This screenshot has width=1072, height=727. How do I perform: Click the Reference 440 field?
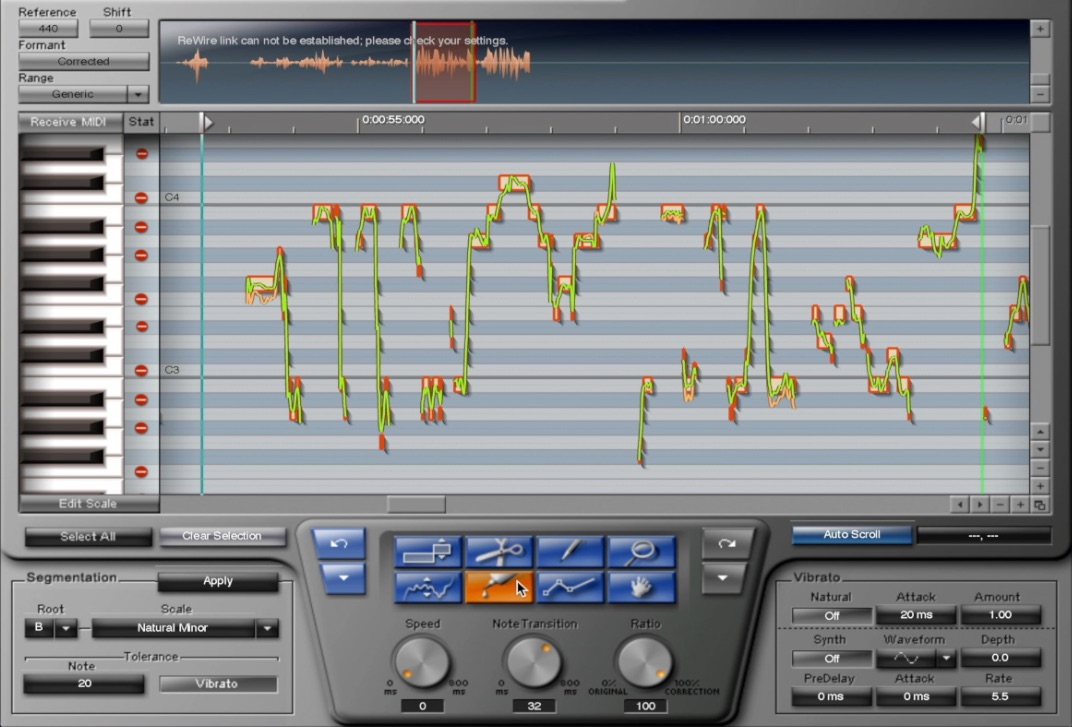pyautogui.click(x=48, y=29)
